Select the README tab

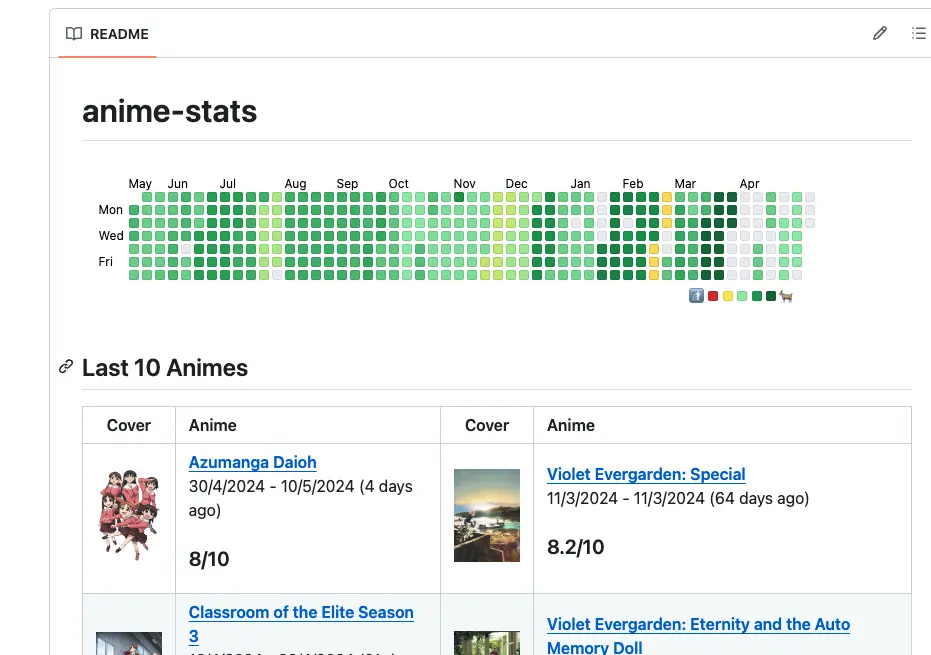[x=107, y=34]
